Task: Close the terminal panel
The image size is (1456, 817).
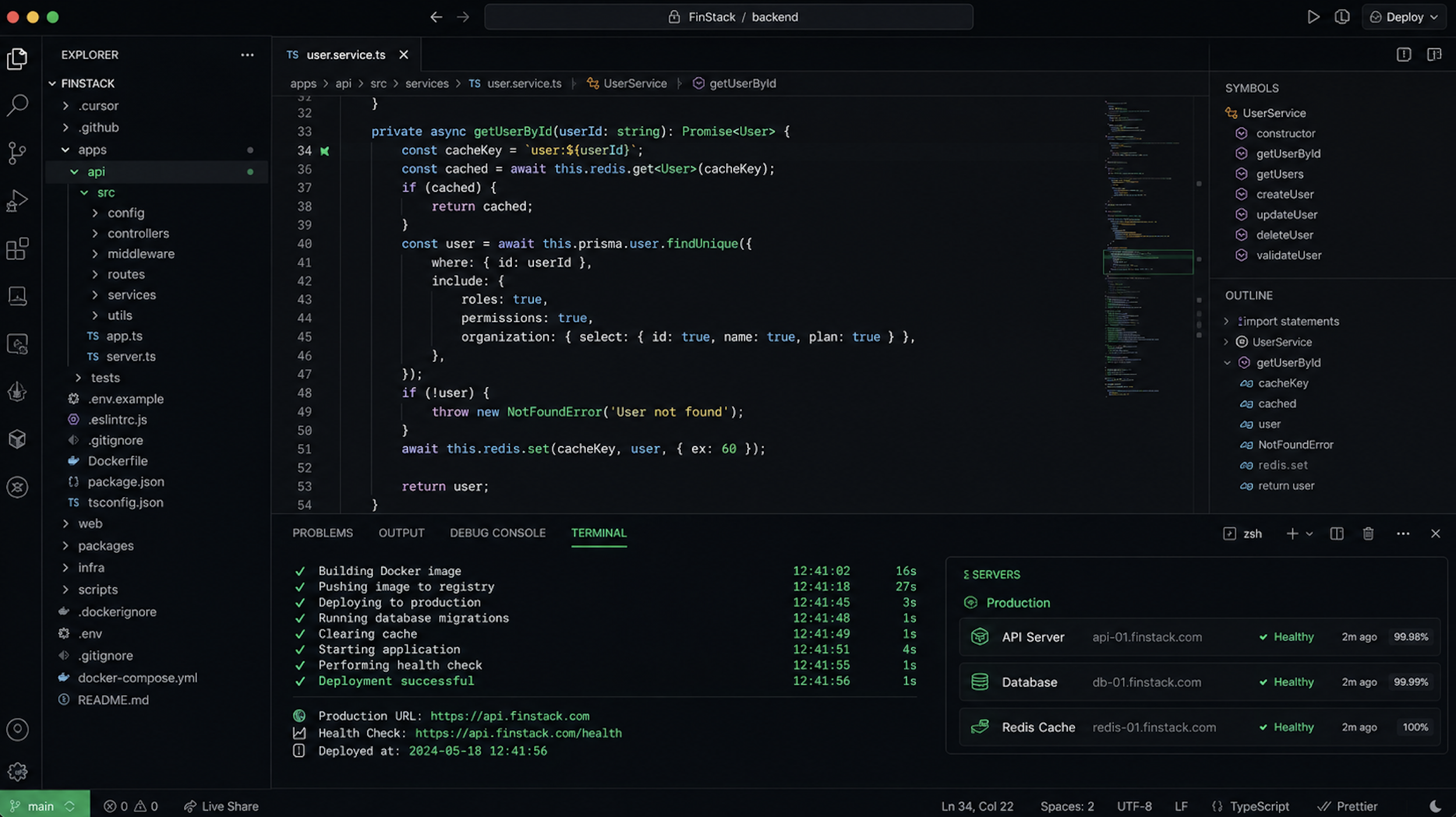Action: point(1435,533)
